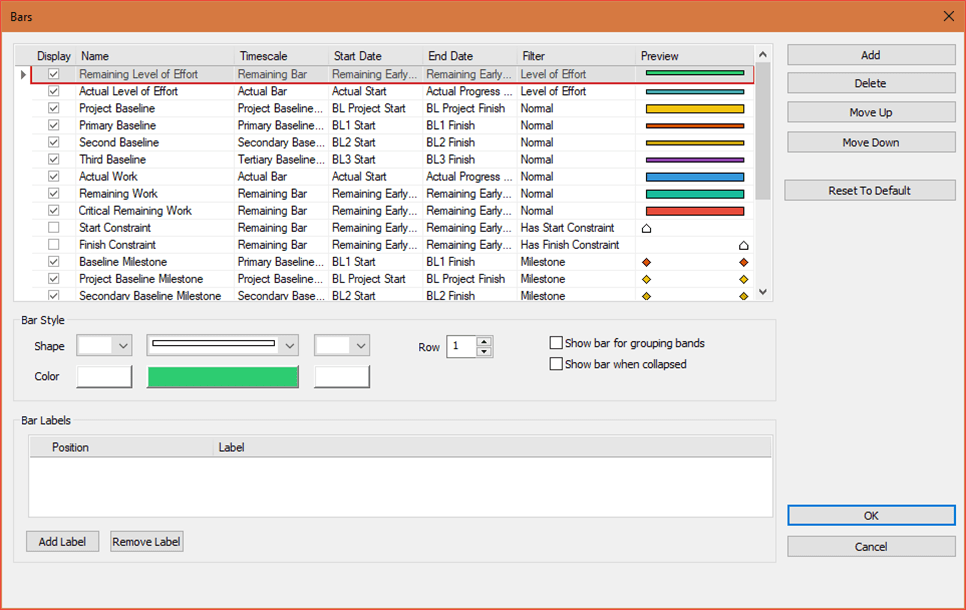This screenshot has height=610, width=966.
Task: Open the end shape dropdown
Action: point(342,346)
